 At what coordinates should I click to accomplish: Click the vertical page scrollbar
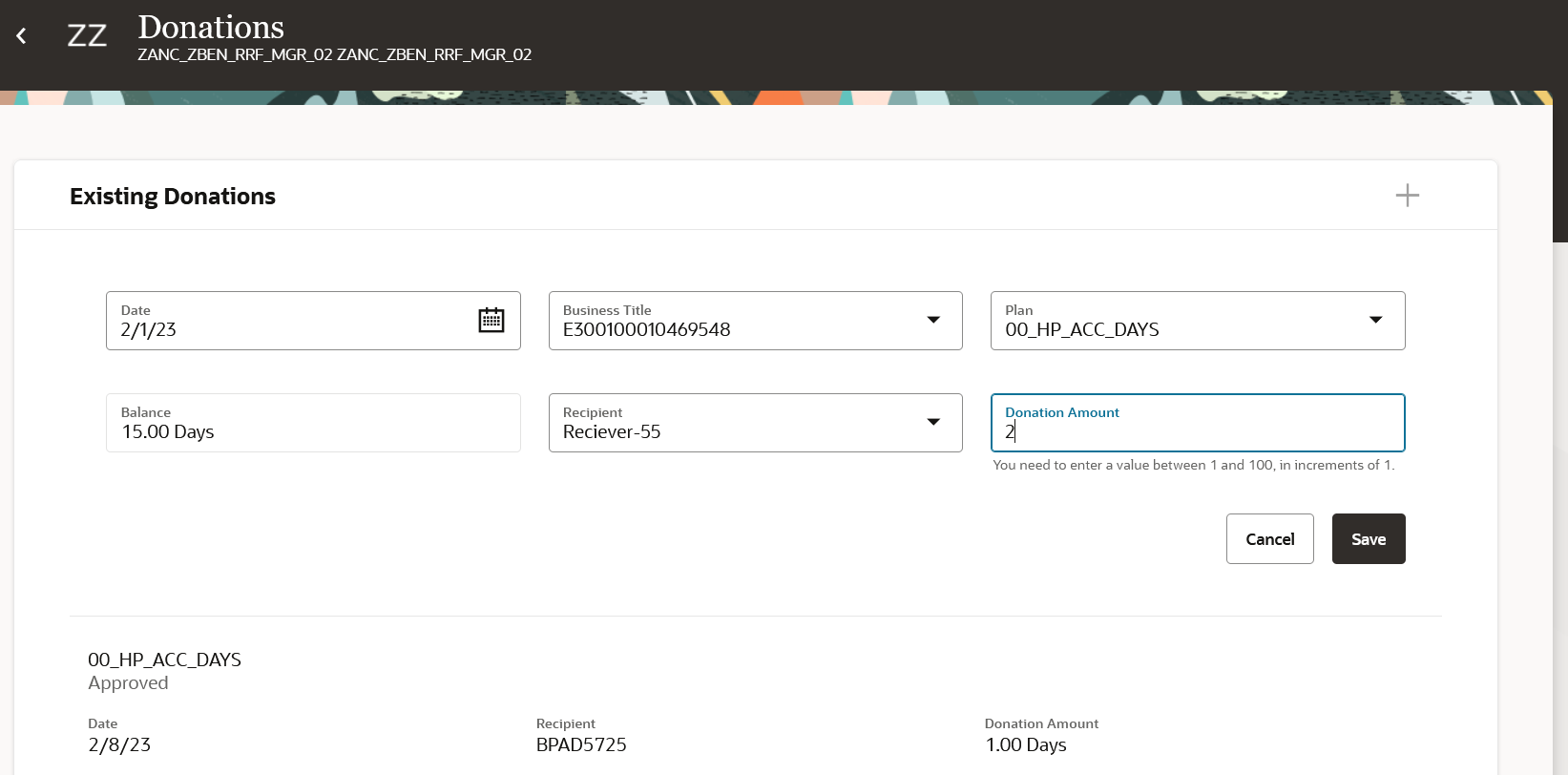[1560, 143]
